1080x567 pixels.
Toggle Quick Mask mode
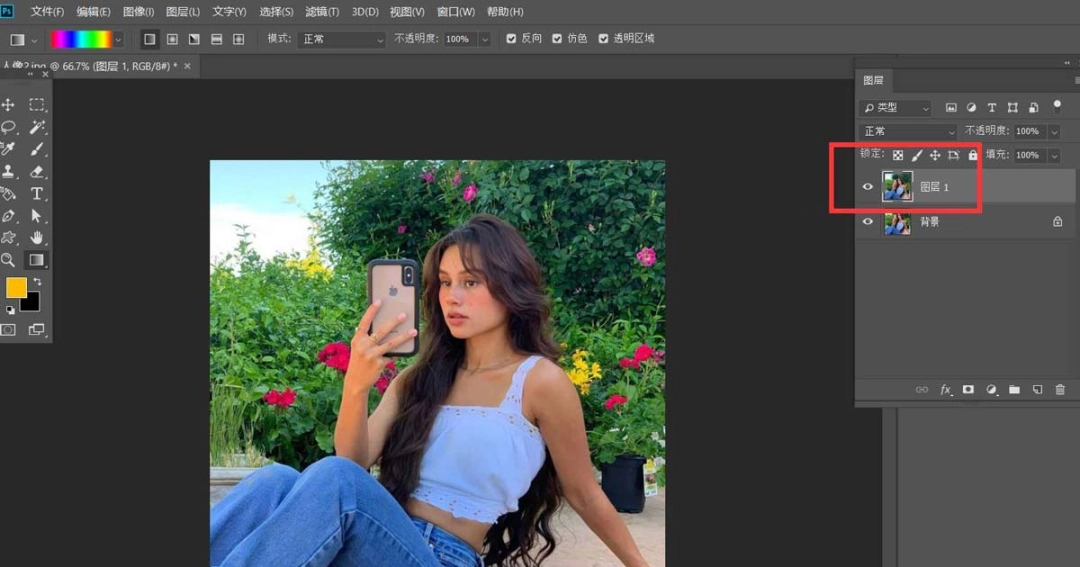tap(8, 330)
